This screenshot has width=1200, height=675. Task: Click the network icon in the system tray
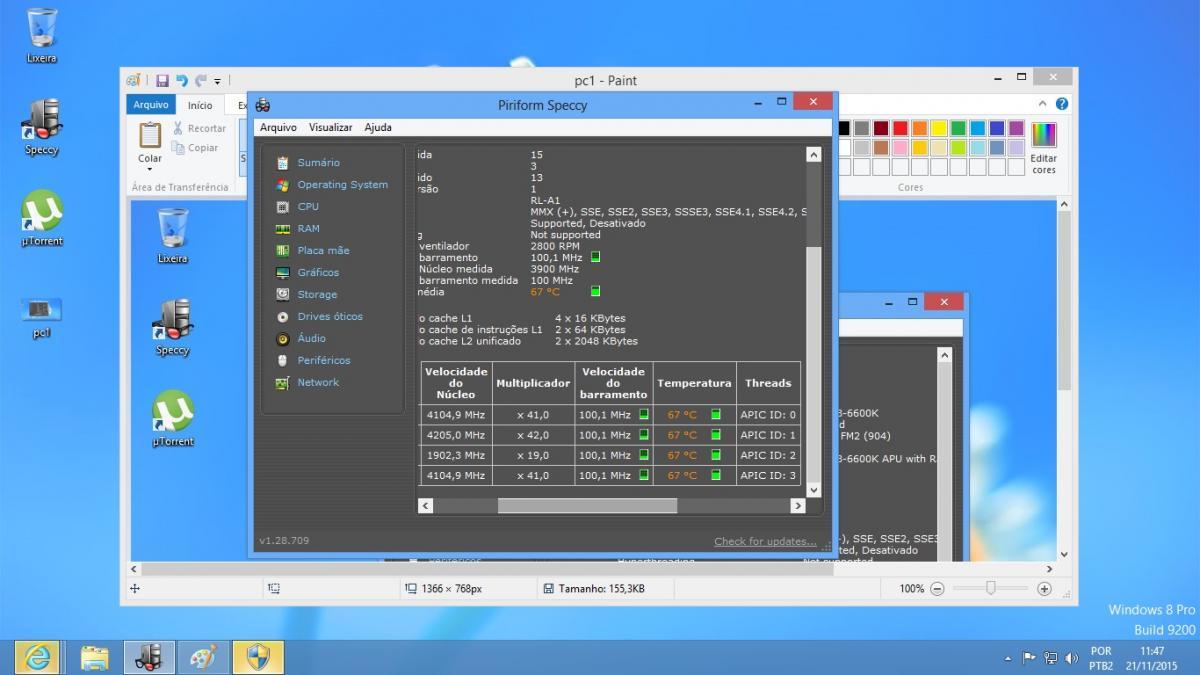[1050, 658]
